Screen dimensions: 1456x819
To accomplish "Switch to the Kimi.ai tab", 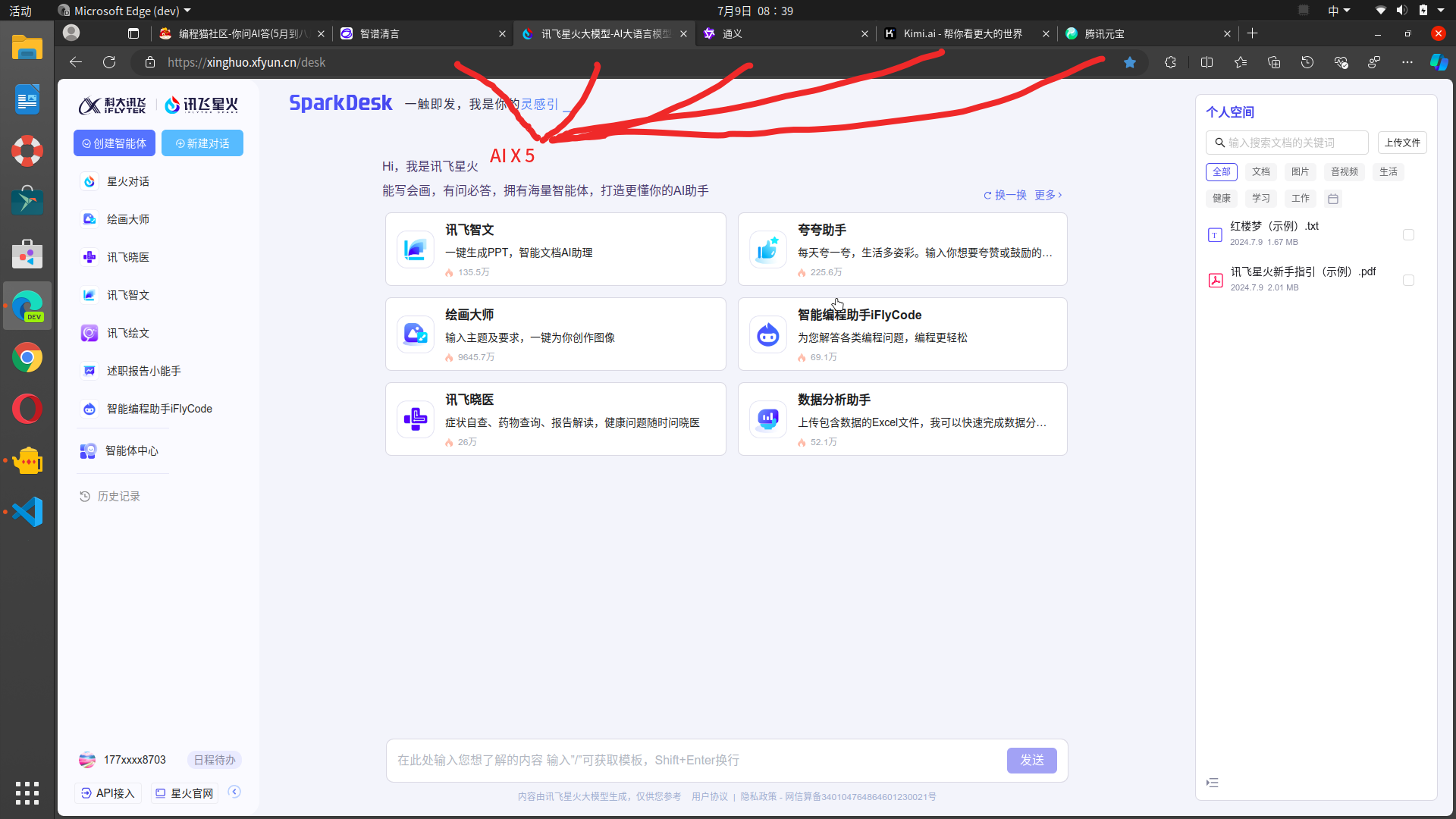I will pos(967,33).
